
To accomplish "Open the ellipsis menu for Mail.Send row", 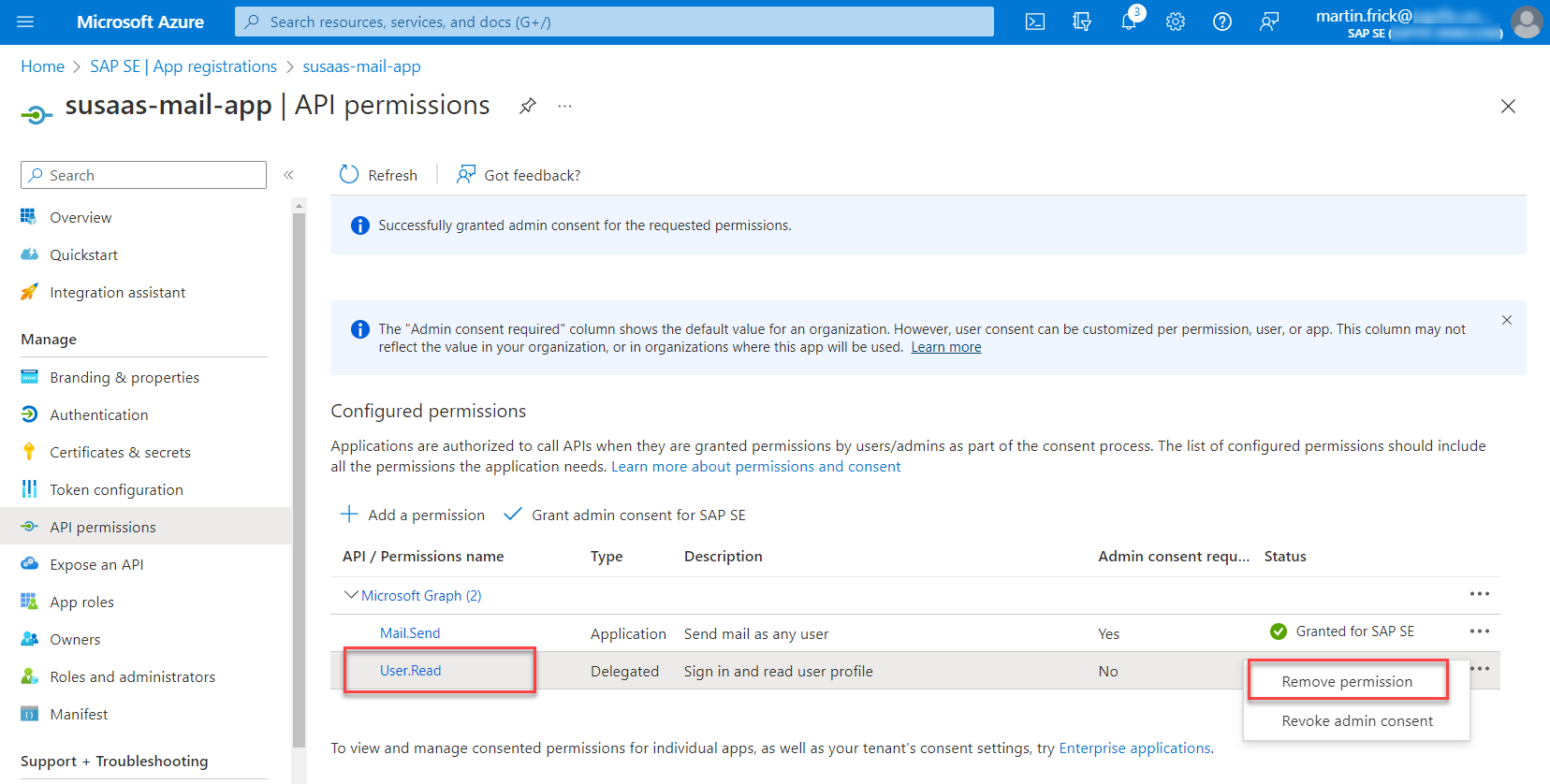I will coord(1480,632).
